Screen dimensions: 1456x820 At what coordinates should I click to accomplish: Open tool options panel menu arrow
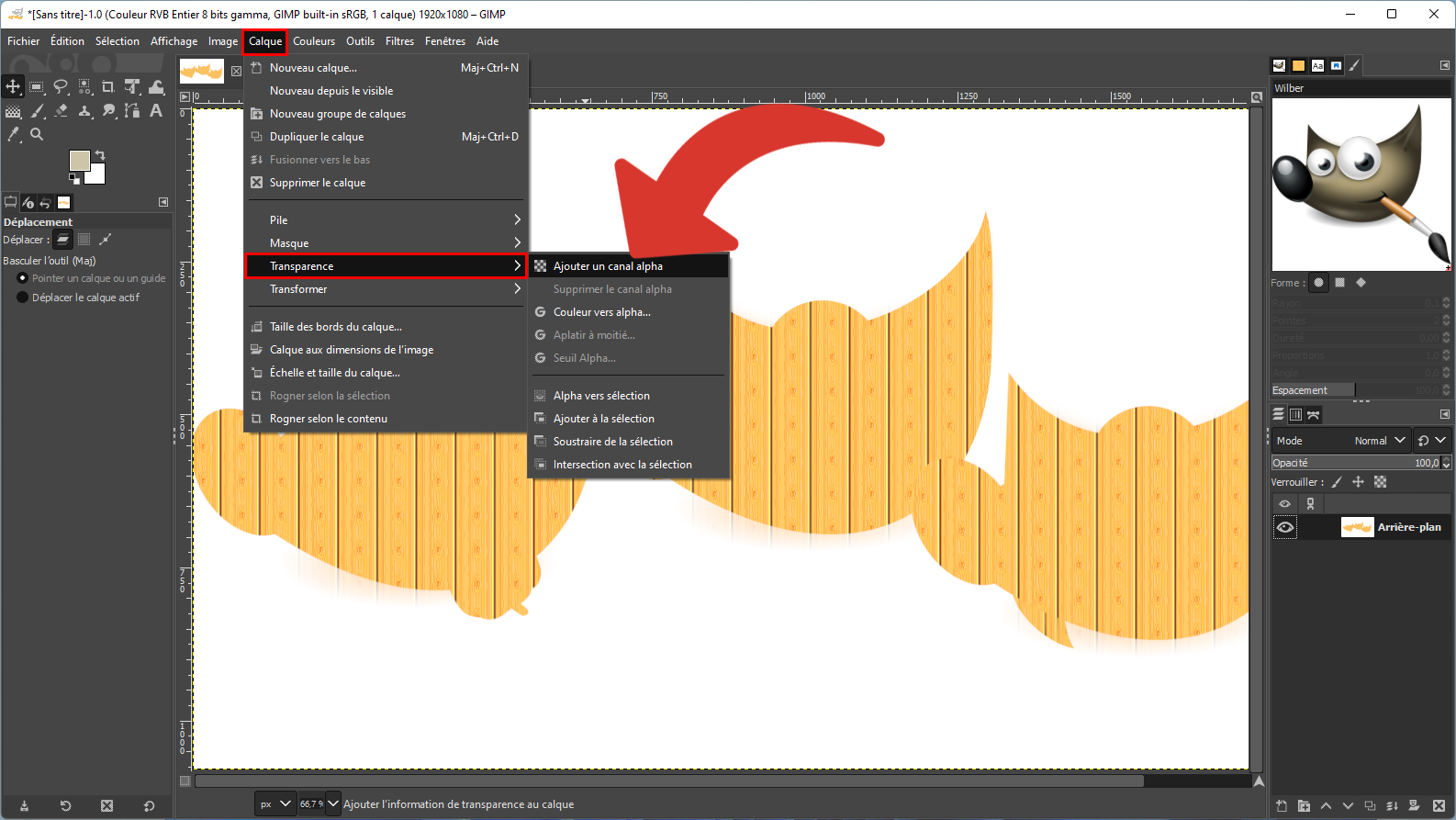pos(163,202)
